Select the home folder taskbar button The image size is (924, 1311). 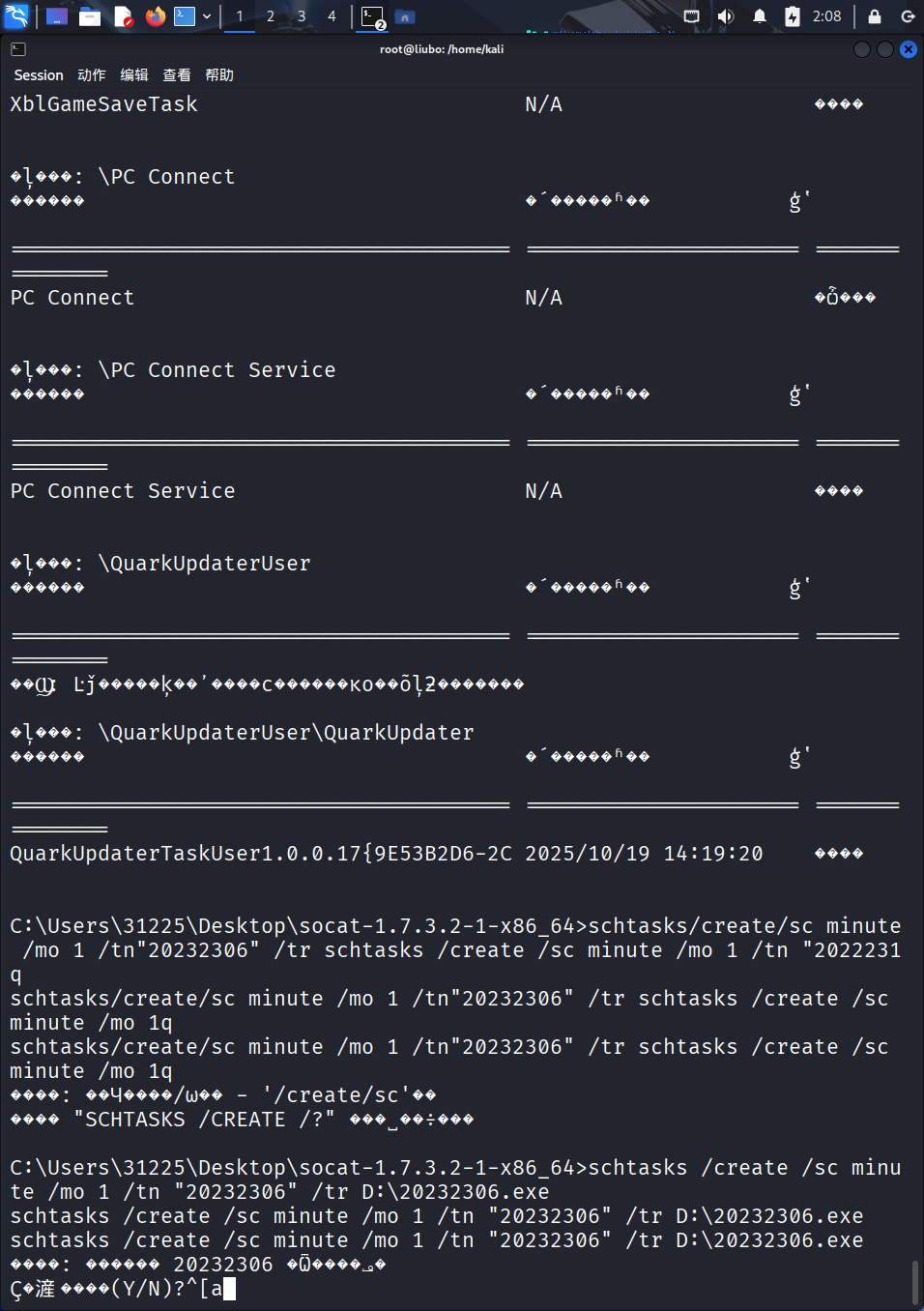click(405, 16)
